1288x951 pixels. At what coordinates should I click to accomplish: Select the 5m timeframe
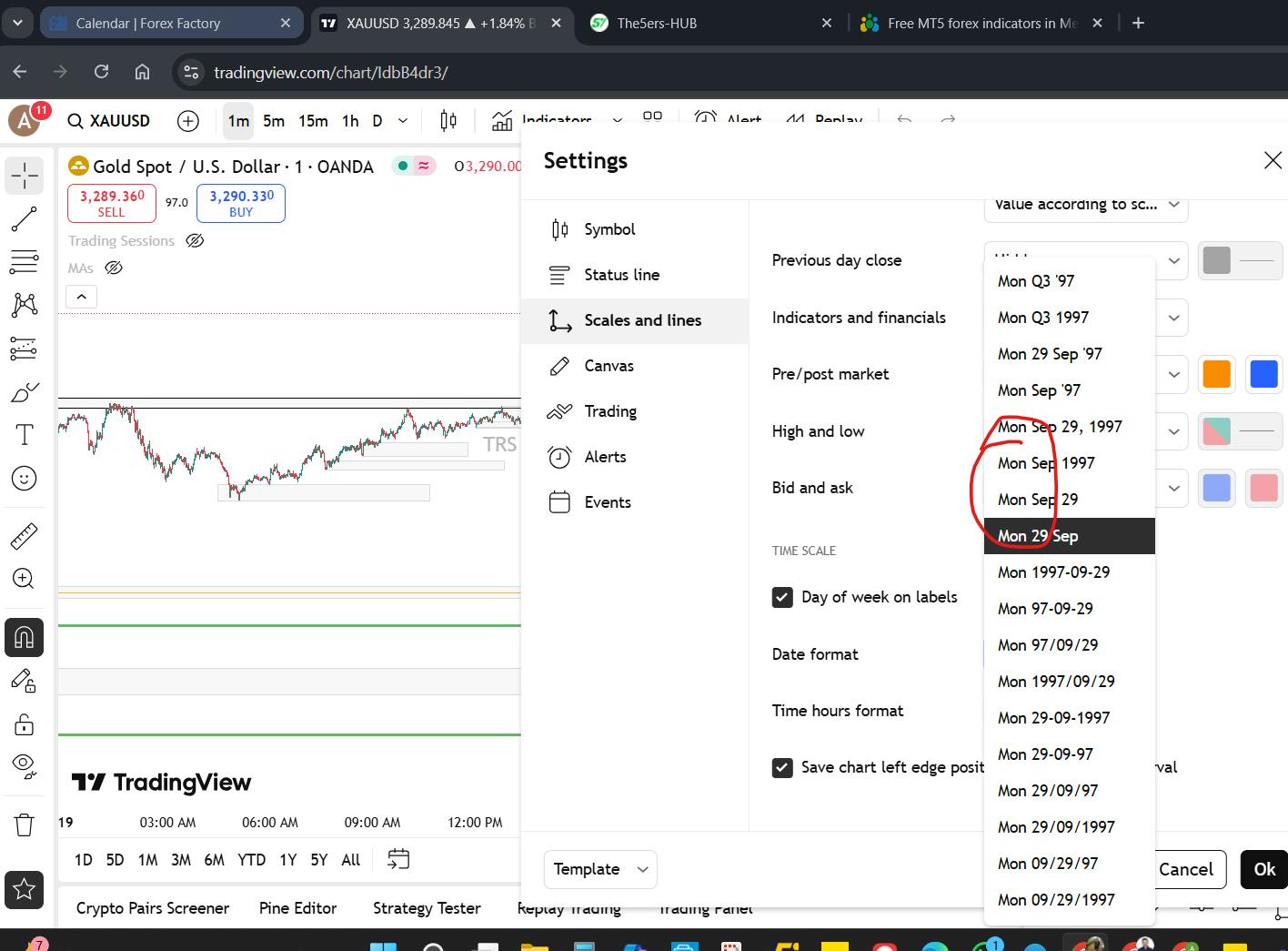[x=274, y=120]
